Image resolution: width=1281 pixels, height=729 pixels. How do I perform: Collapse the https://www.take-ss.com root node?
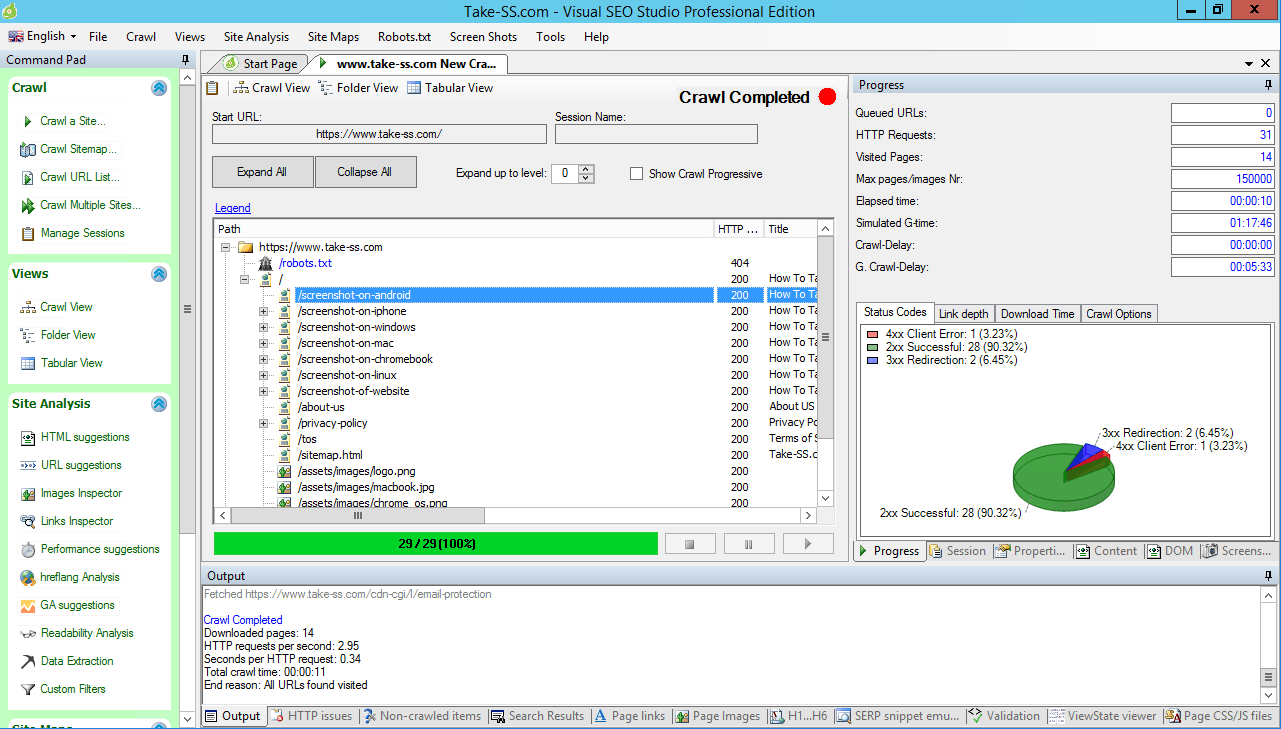(x=227, y=247)
